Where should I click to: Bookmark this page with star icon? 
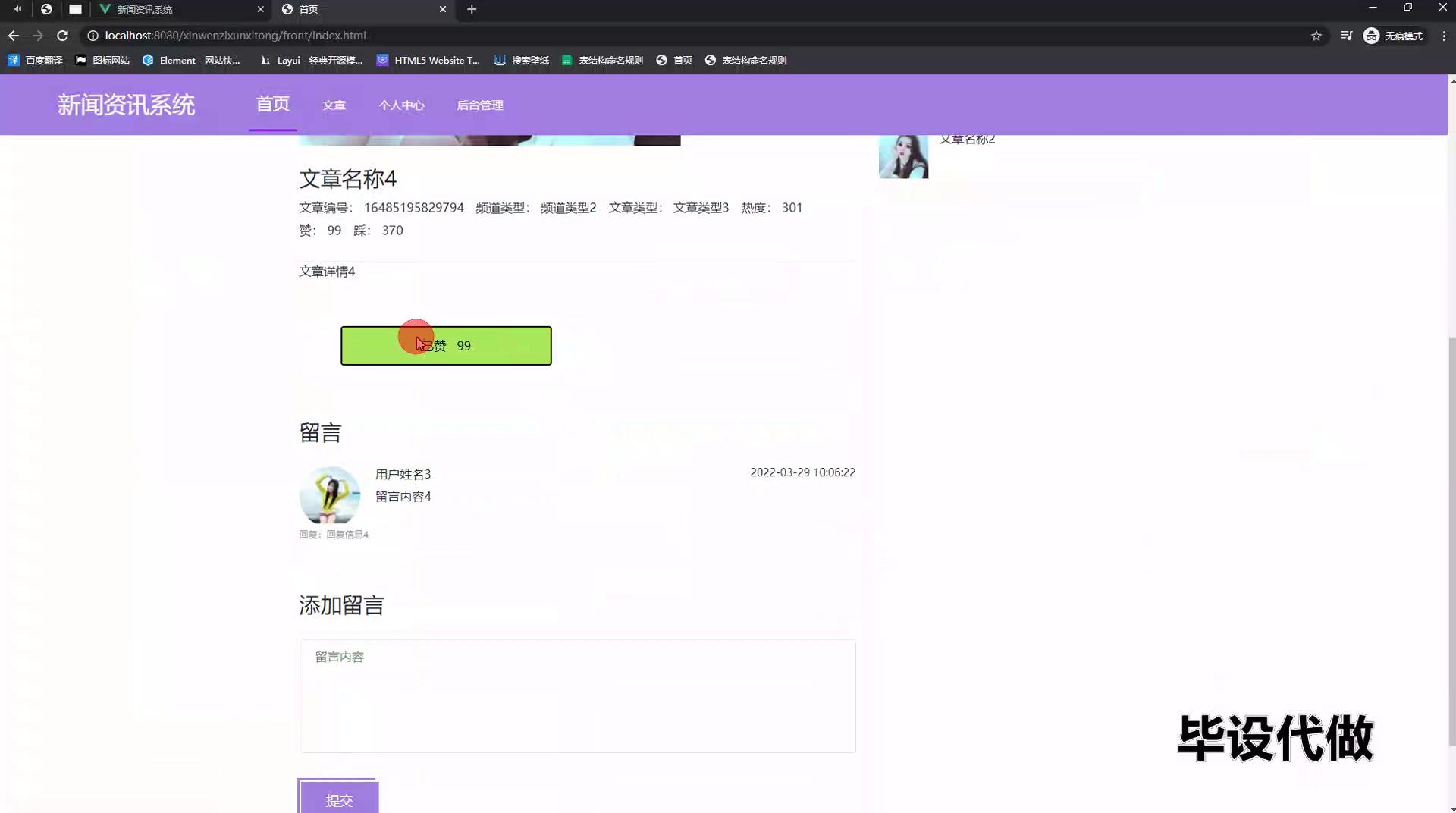coord(1316,36)
